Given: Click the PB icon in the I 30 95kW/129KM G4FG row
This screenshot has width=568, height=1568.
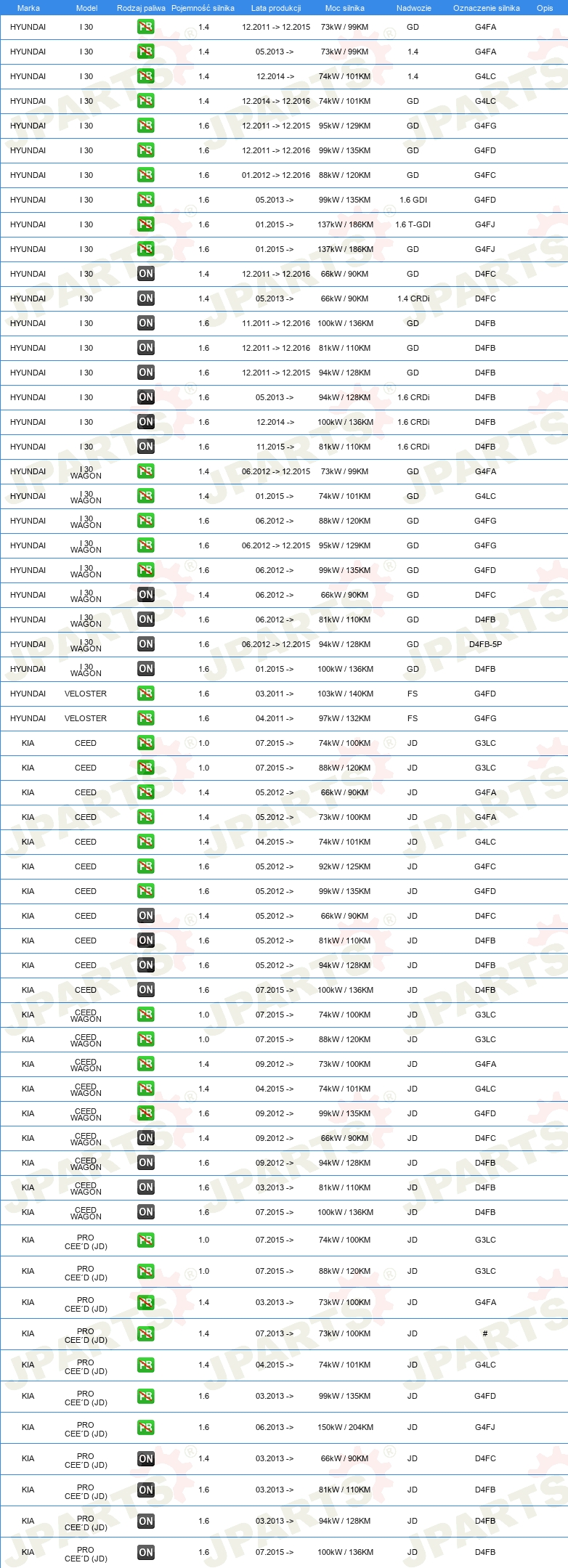Looking at the screenshot, I should [x=146, y=126].
